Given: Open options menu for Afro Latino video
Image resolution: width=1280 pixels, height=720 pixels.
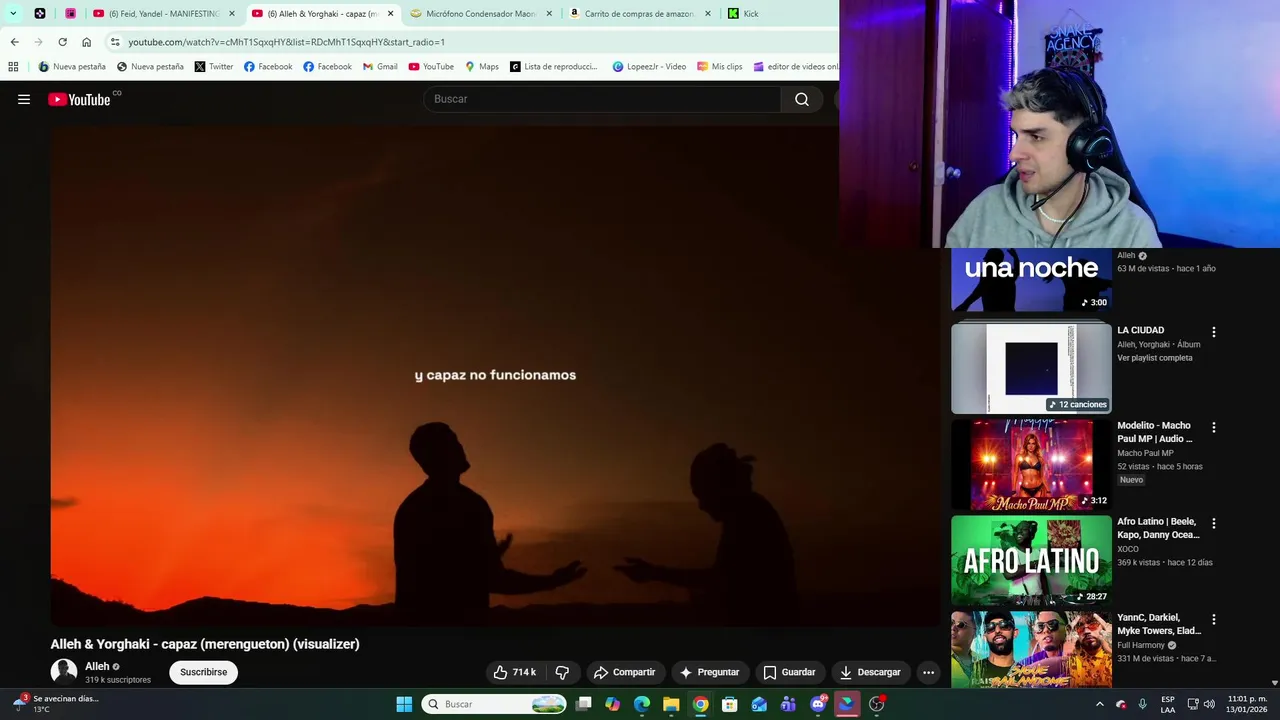Looking at the screenshot, I should click(x=1214, y=523).
